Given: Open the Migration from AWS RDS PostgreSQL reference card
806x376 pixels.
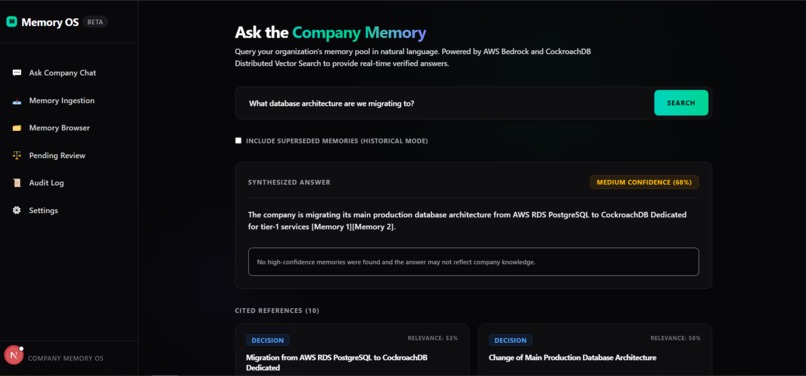Looking at the screenshot, I should pos(352,350).
